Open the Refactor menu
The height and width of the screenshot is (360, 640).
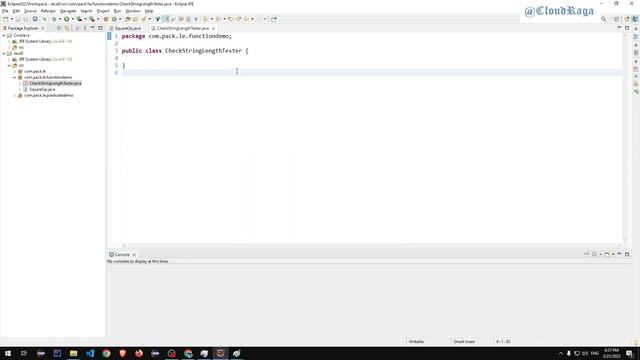coord(48,11)
